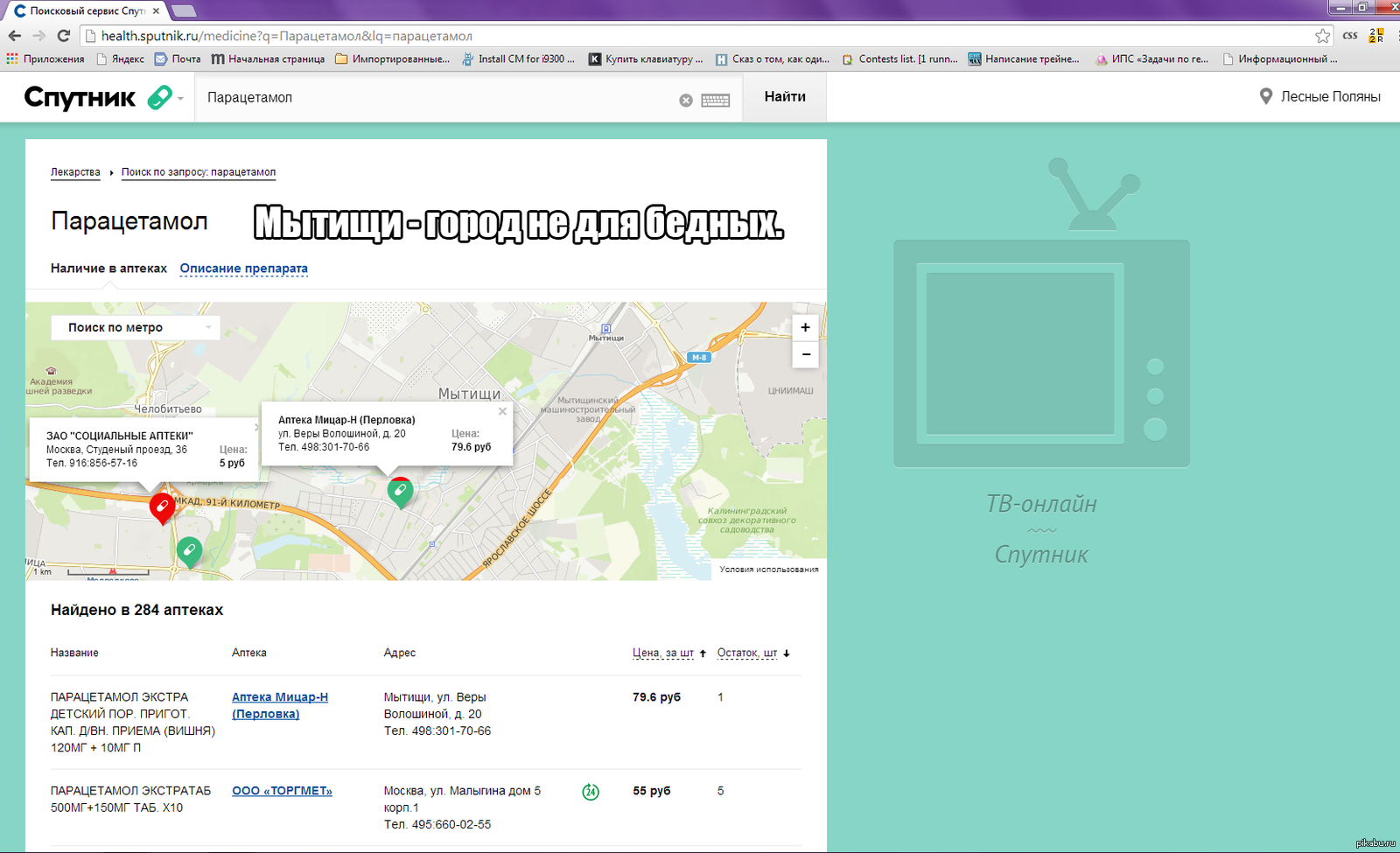Screen dimensions: 1400x853
Task: Click the browser address bar URL
Action: 286,36
